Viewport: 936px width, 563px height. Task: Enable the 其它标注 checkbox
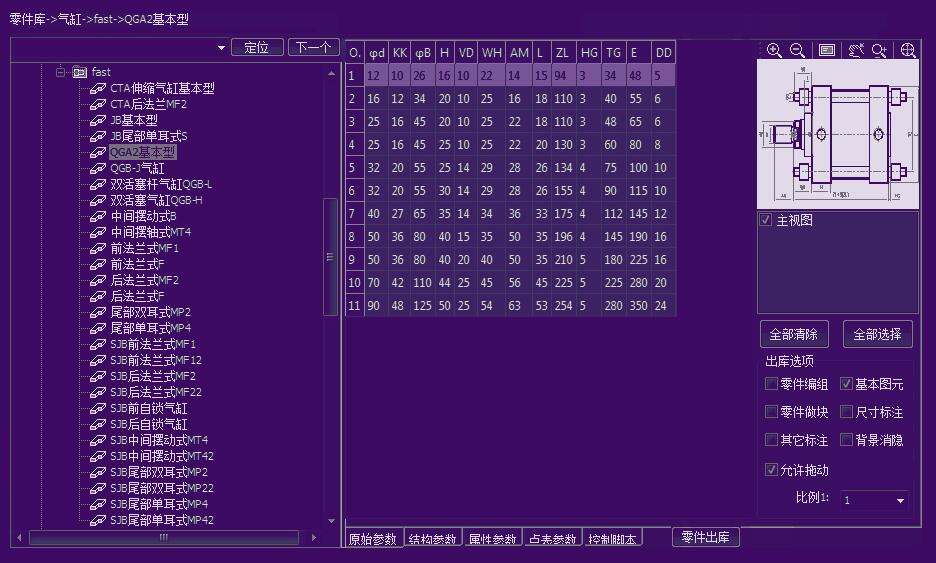click(x=771, y=440)
